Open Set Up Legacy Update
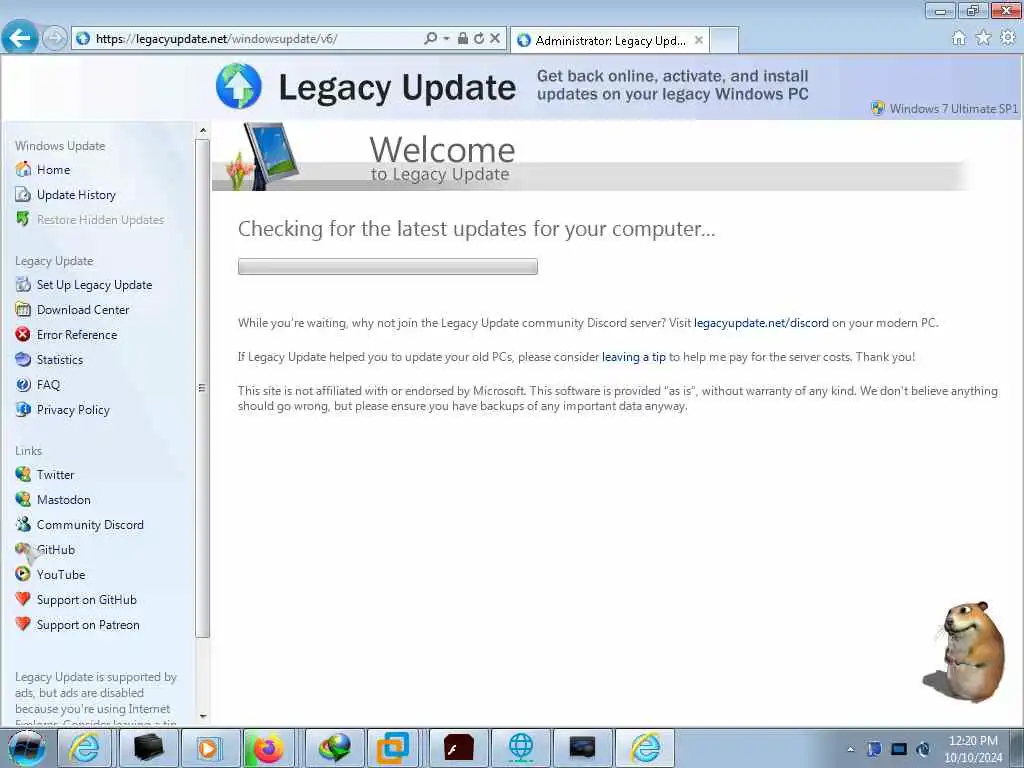The height and width of the screenshot is (768, 1024). point(94,285)
